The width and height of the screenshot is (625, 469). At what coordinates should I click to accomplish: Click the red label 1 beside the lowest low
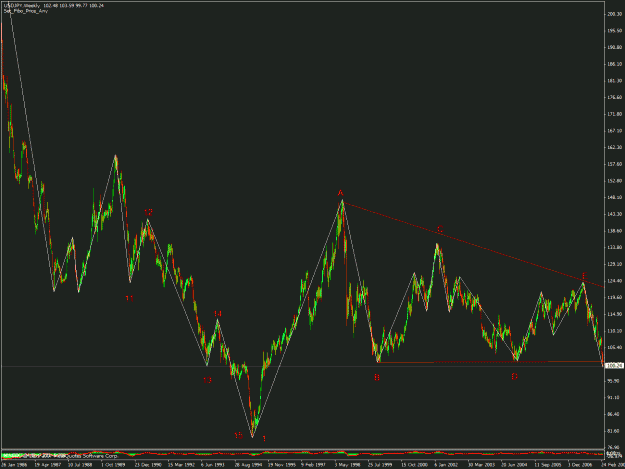(264, 439)
